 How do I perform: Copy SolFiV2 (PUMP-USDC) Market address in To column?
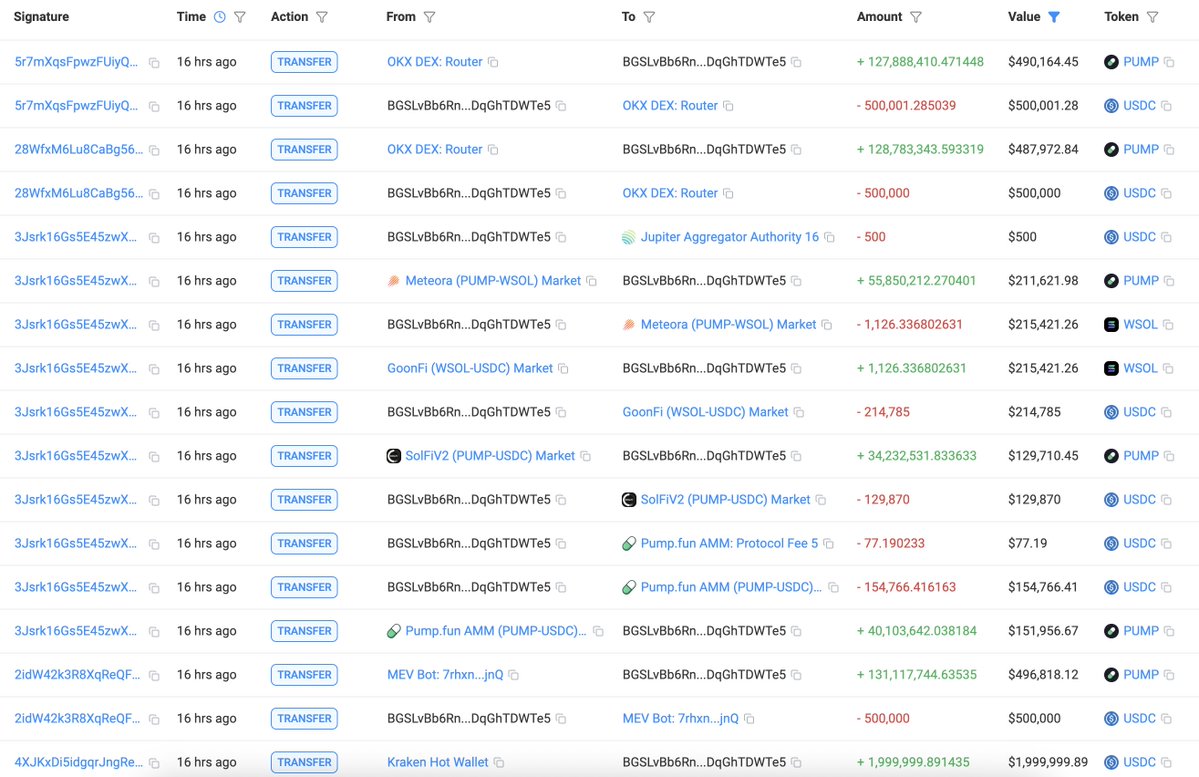[821, 500]
